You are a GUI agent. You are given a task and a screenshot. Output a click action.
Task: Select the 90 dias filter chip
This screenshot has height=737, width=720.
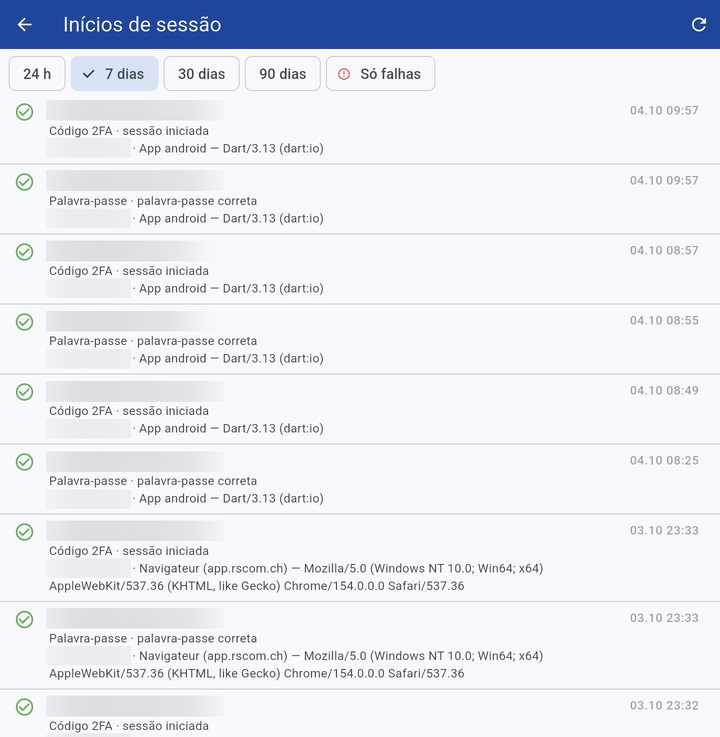tap(283, 74)
